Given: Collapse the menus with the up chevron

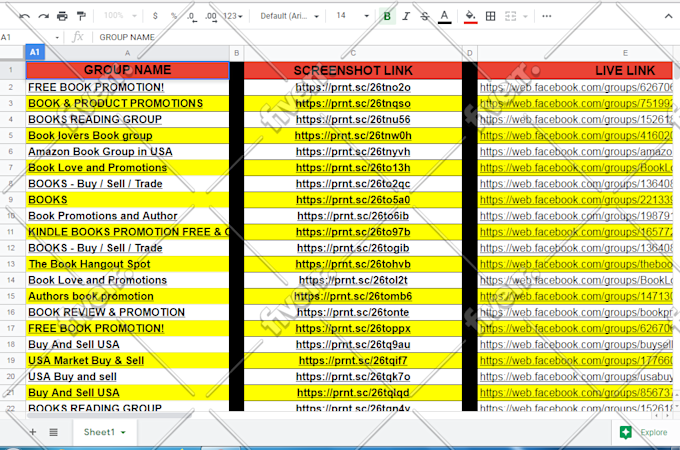Looking at the screenshot, I should point(668,16).
